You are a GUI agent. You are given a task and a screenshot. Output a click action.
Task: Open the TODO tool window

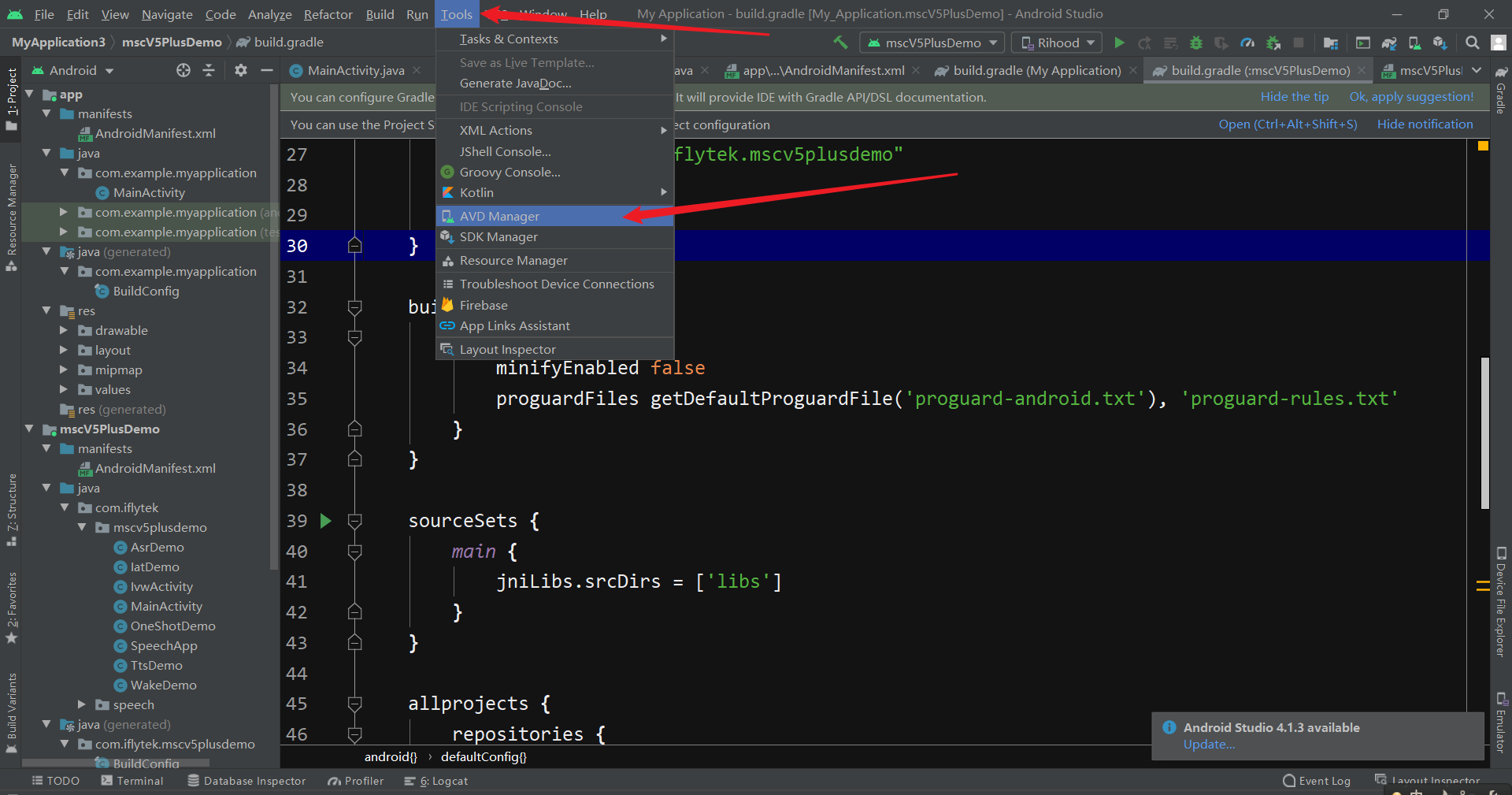pyautogui.click(x=55, y=781)
